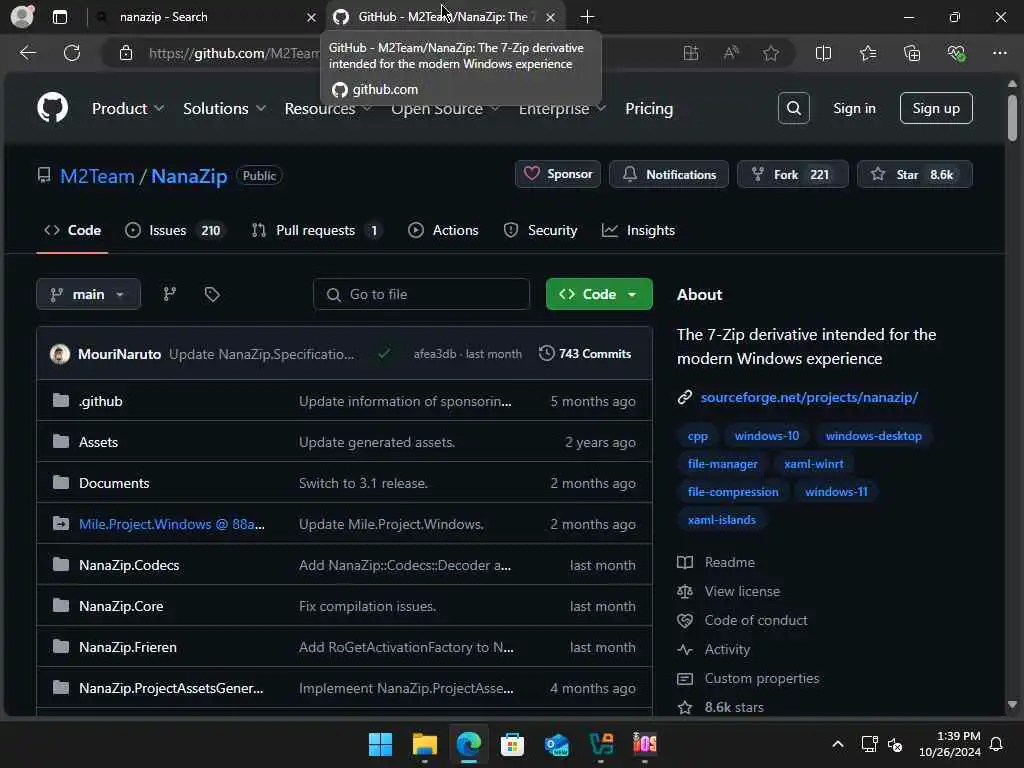
Task: Click the Sponsor button
Action: (x=558, y=174)
